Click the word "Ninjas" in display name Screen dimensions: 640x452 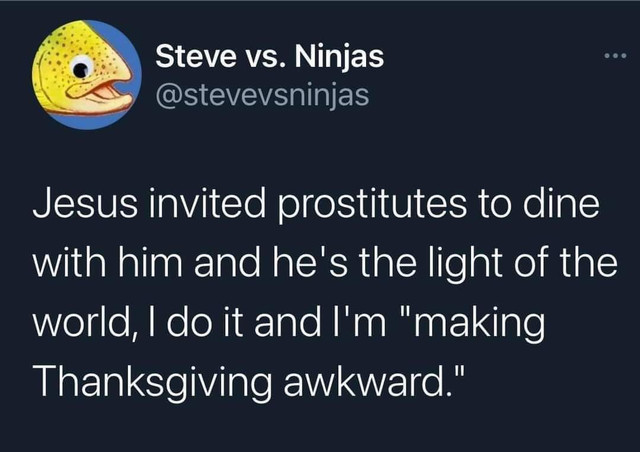click(339, 57)
